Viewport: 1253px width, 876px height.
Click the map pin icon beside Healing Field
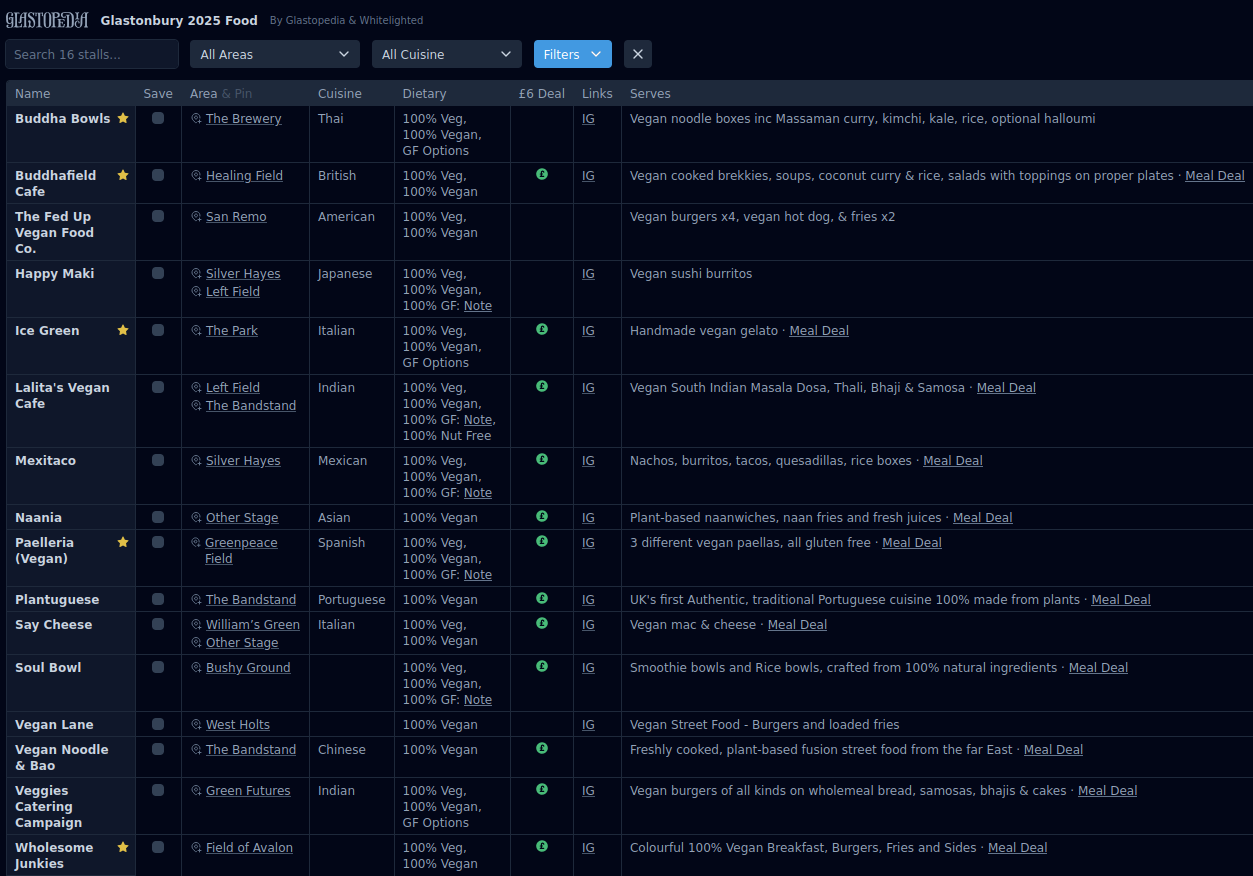[x=196, y=176]
